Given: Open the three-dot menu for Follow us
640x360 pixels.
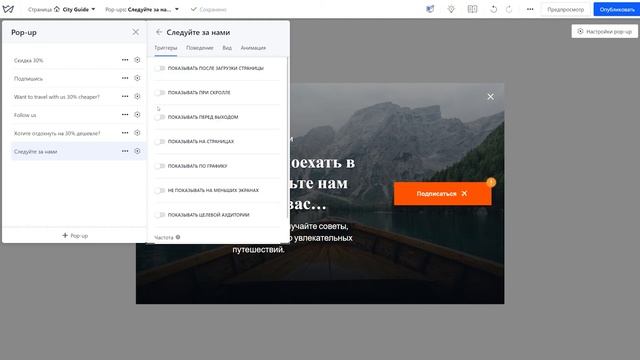Looking at the screenshot, I should [125, 115].
